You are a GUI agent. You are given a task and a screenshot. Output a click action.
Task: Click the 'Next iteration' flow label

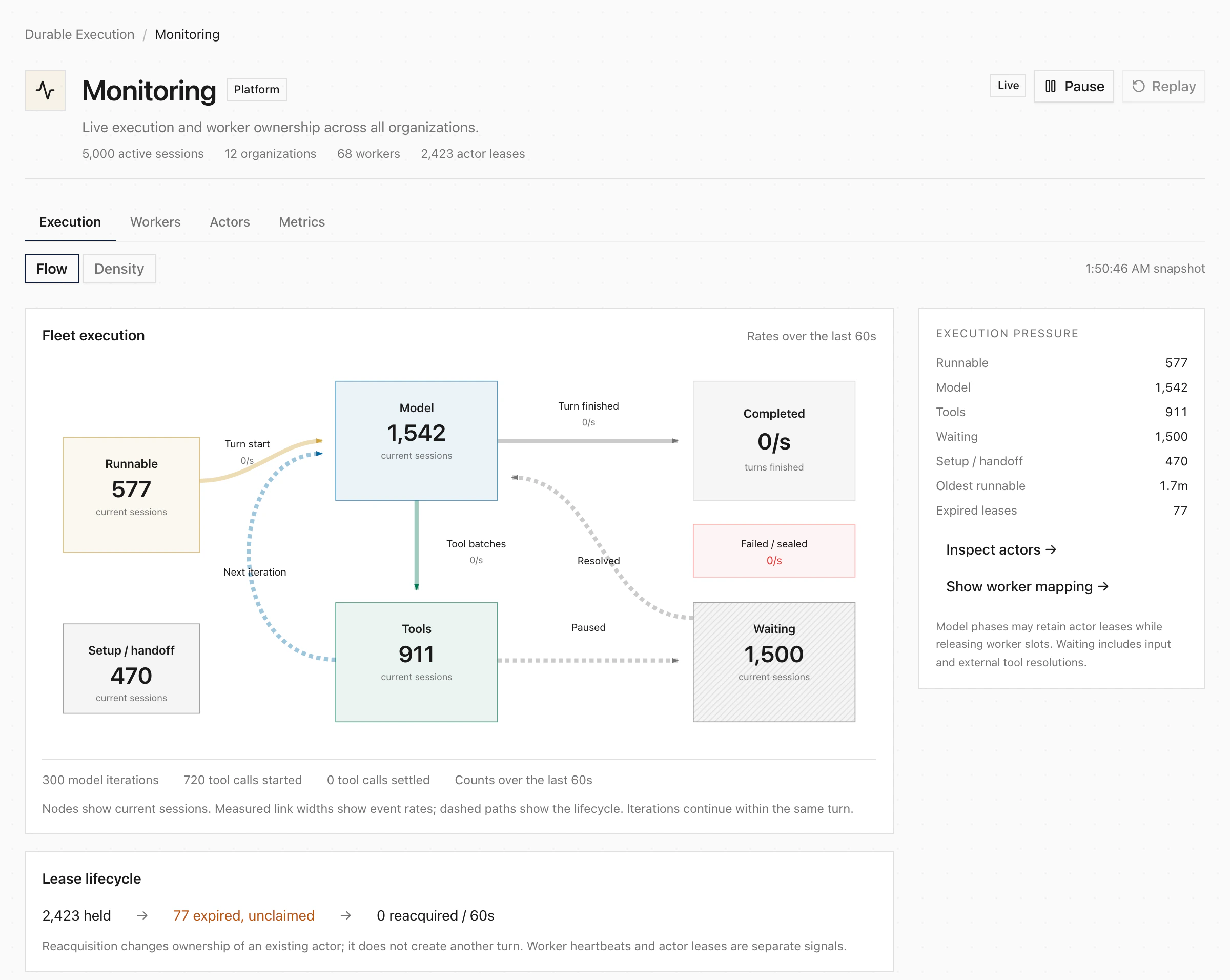point(254,572)
